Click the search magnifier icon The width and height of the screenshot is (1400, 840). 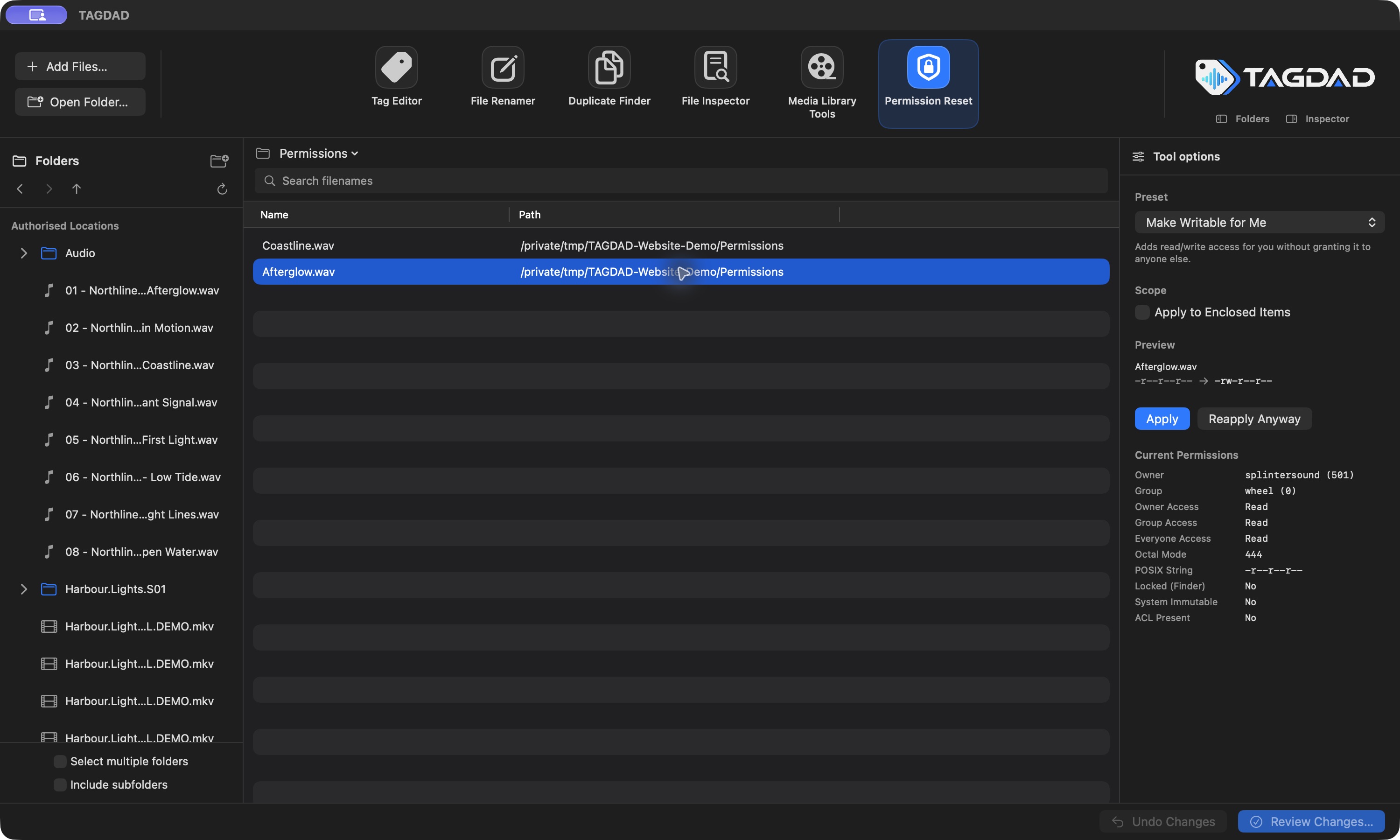pyautogui.click(x=270, y=181)
